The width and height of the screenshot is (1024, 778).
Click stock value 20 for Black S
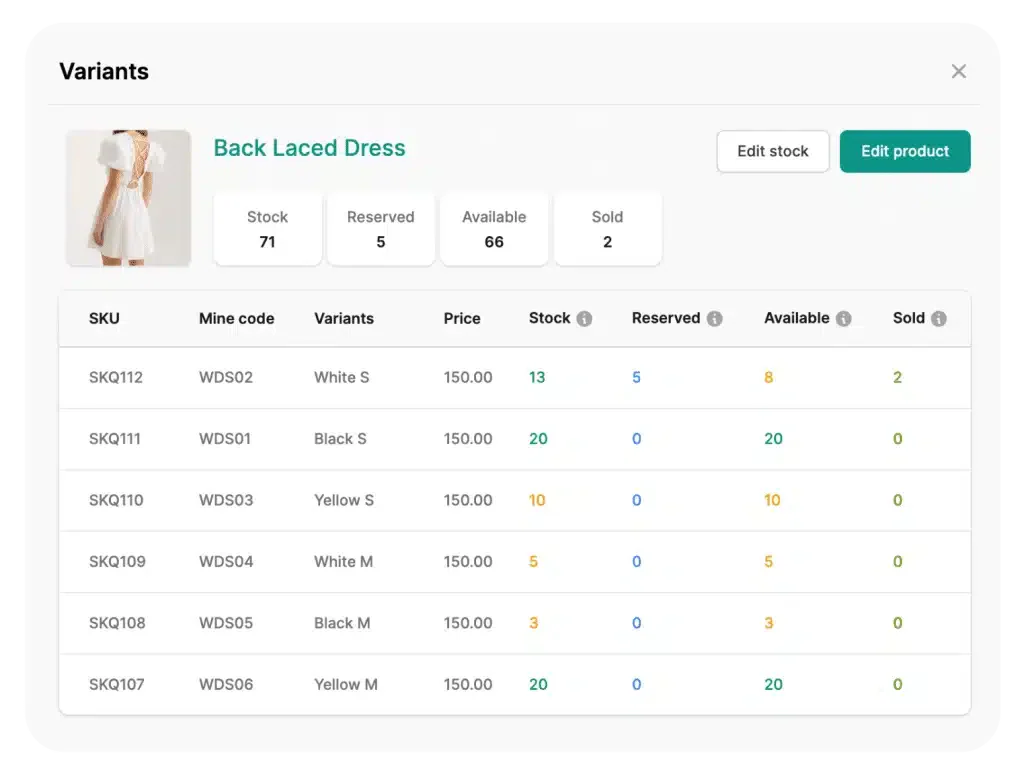538,439
